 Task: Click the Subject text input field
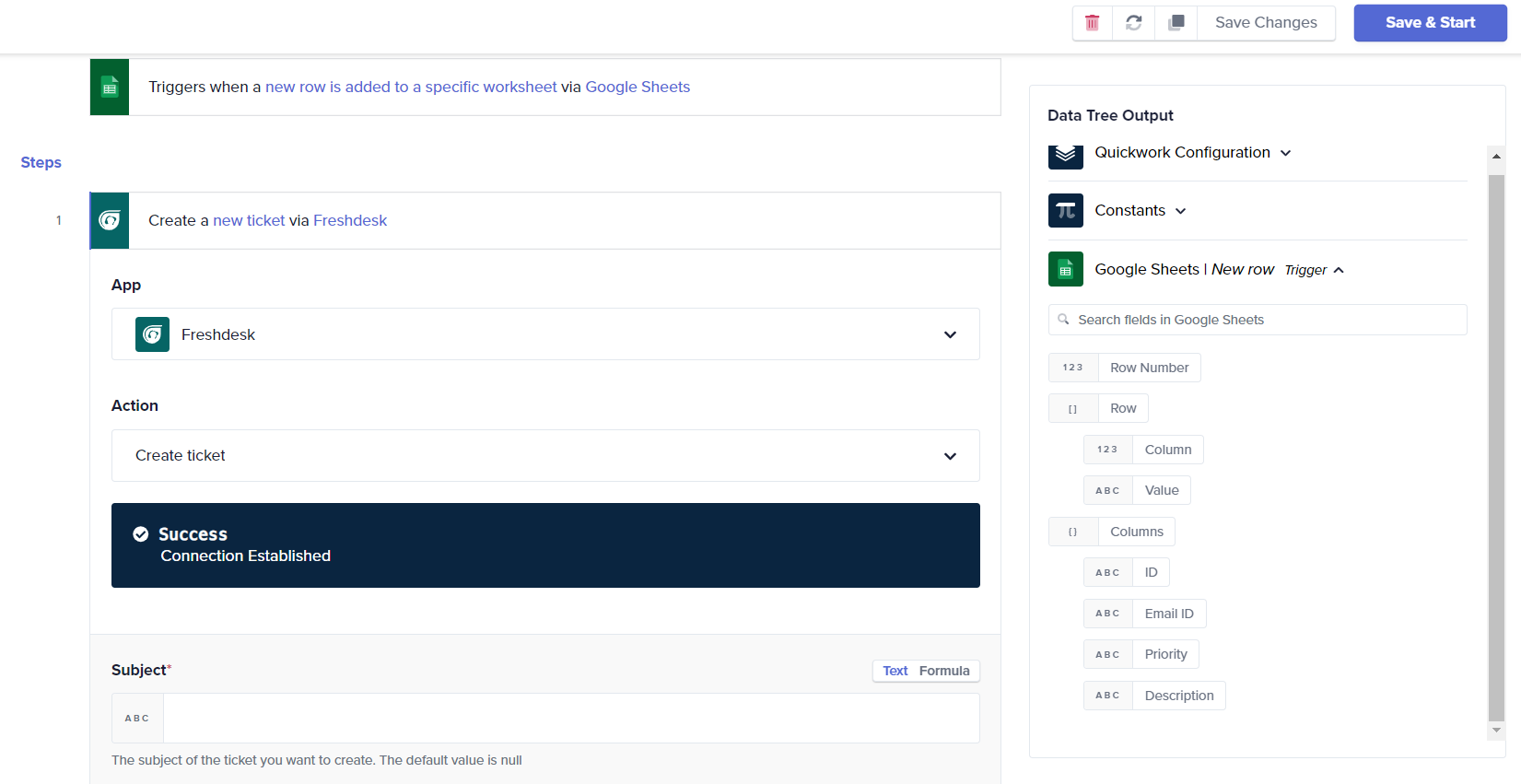[571, 719]
